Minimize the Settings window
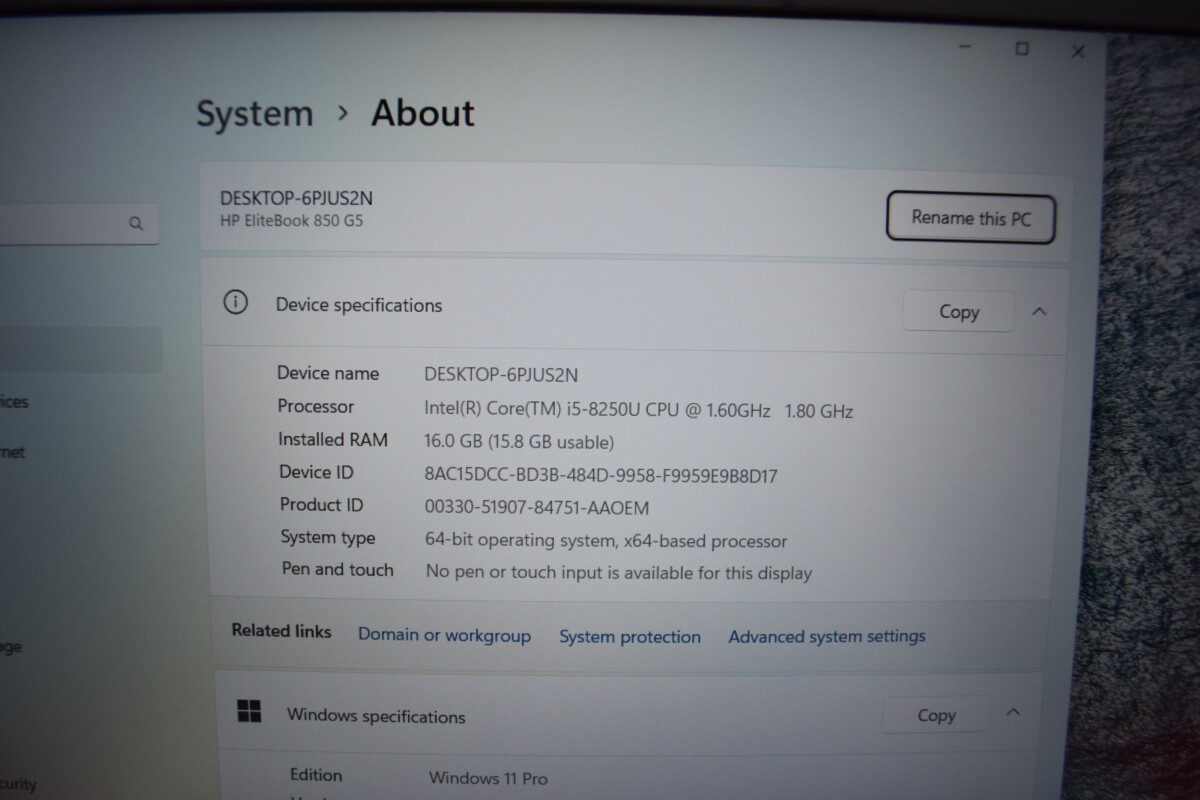1200x800 pixels. pyautogui.click(x=965, y=48)
